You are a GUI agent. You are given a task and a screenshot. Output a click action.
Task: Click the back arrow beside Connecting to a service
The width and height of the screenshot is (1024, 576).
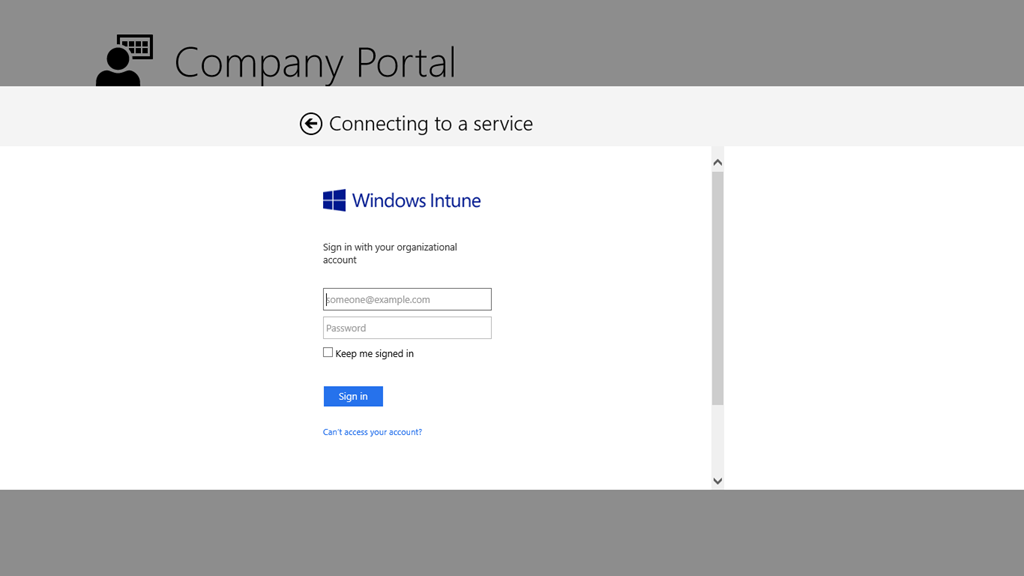pos(311,123)
